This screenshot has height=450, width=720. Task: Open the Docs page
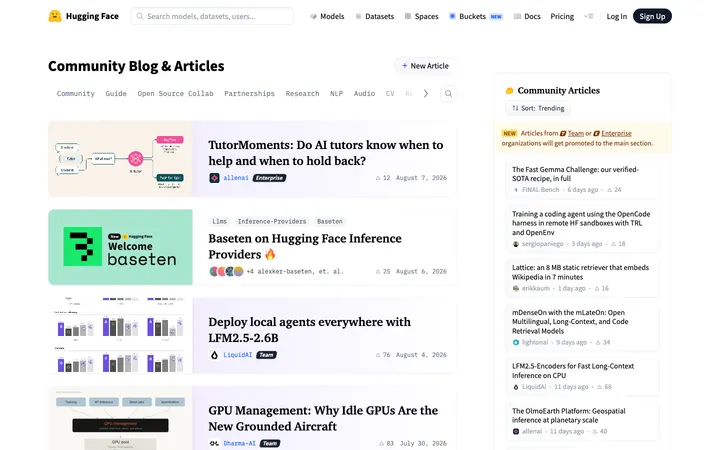pos(527,16)
